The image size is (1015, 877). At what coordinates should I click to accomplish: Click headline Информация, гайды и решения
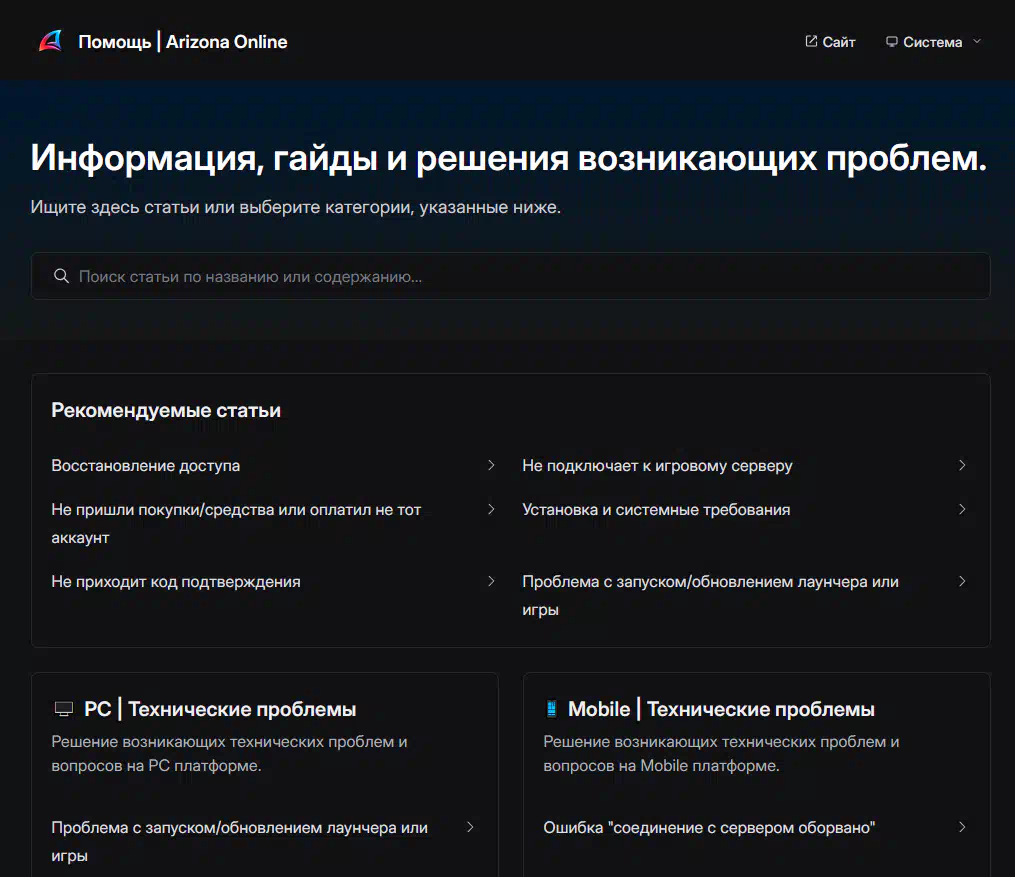[509, 159]
